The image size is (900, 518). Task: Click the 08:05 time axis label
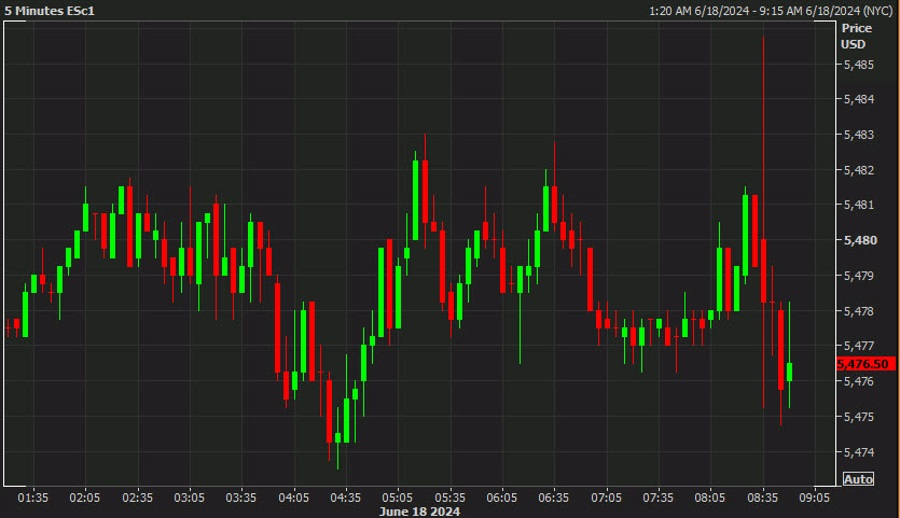coord(710,497)
